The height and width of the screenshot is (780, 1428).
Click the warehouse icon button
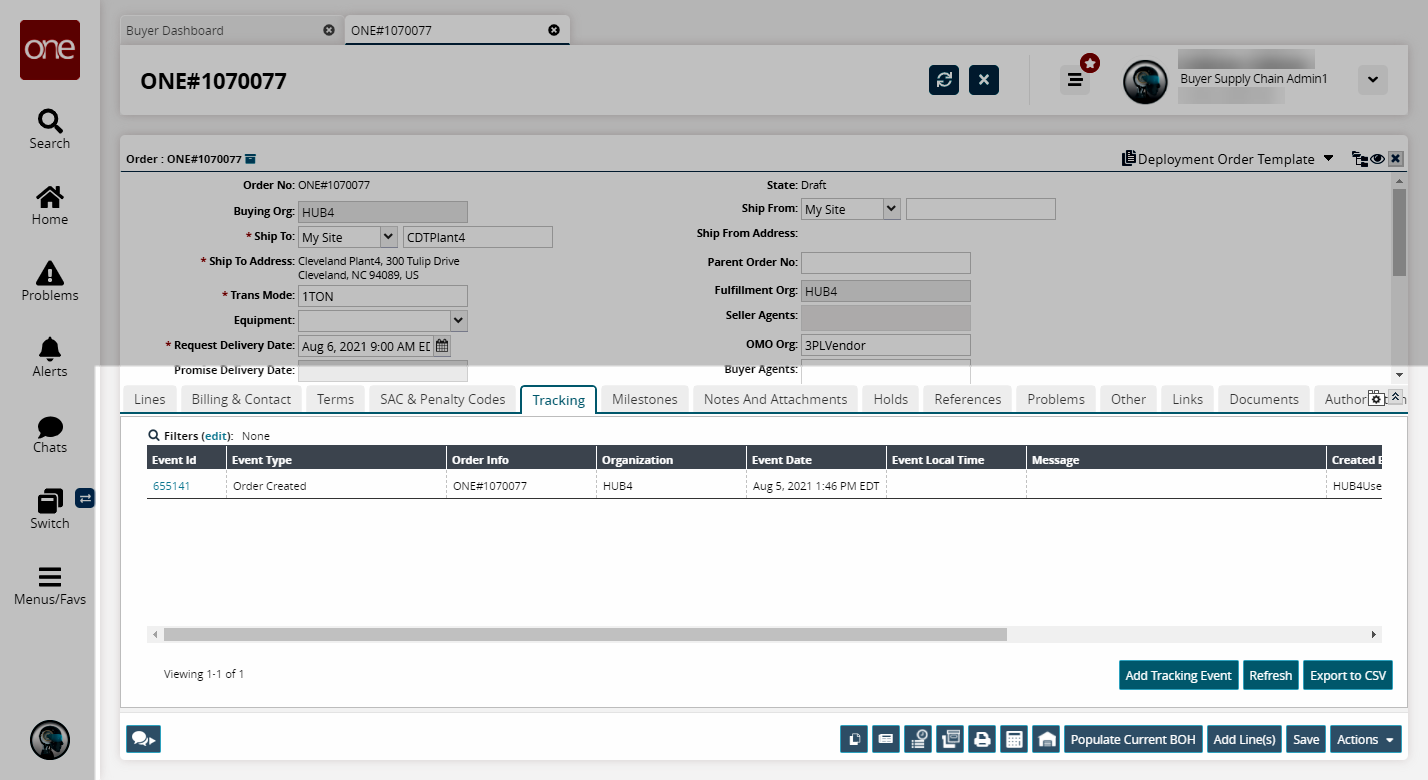pos(1046,740)
